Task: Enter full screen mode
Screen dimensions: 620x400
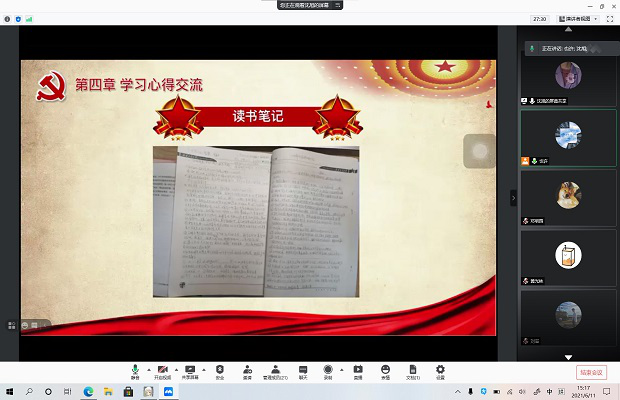Action: pos(606,18)
